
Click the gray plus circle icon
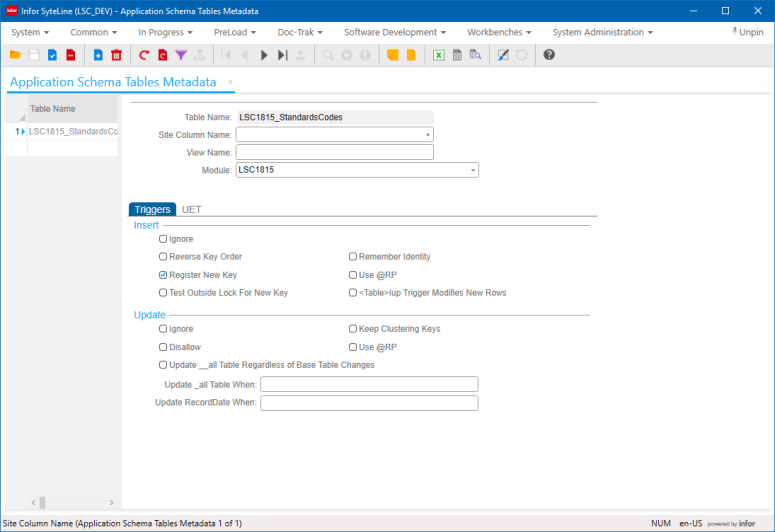[x=346, y=55]
